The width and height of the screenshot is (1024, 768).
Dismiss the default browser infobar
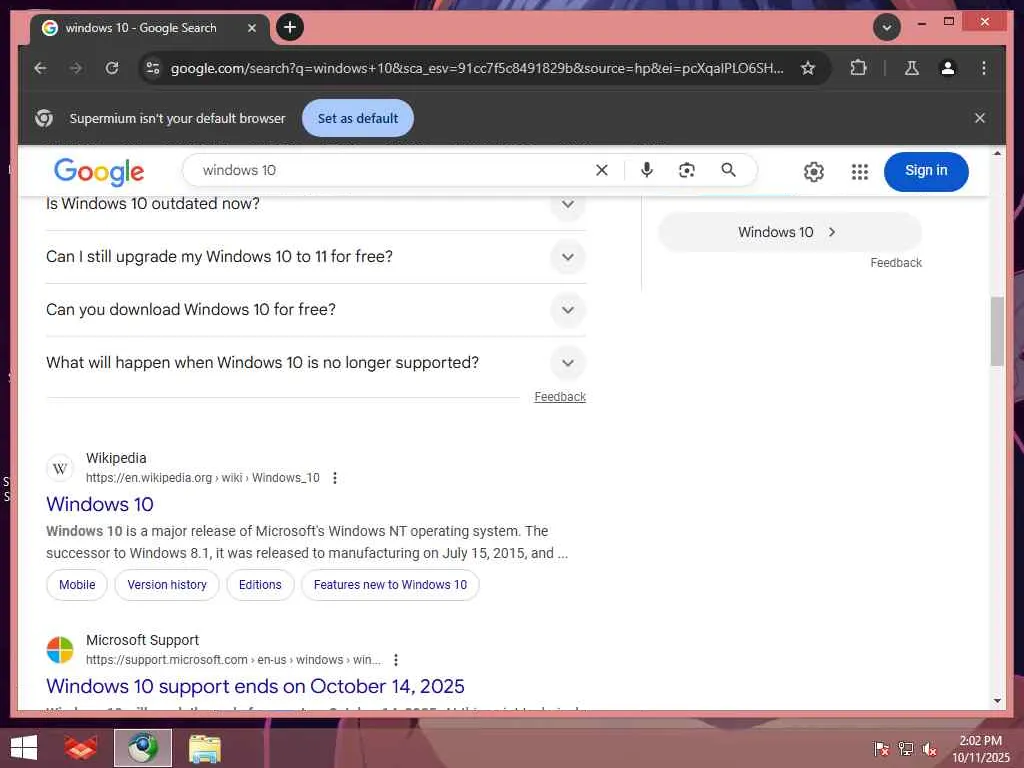[x=980, y=118]
